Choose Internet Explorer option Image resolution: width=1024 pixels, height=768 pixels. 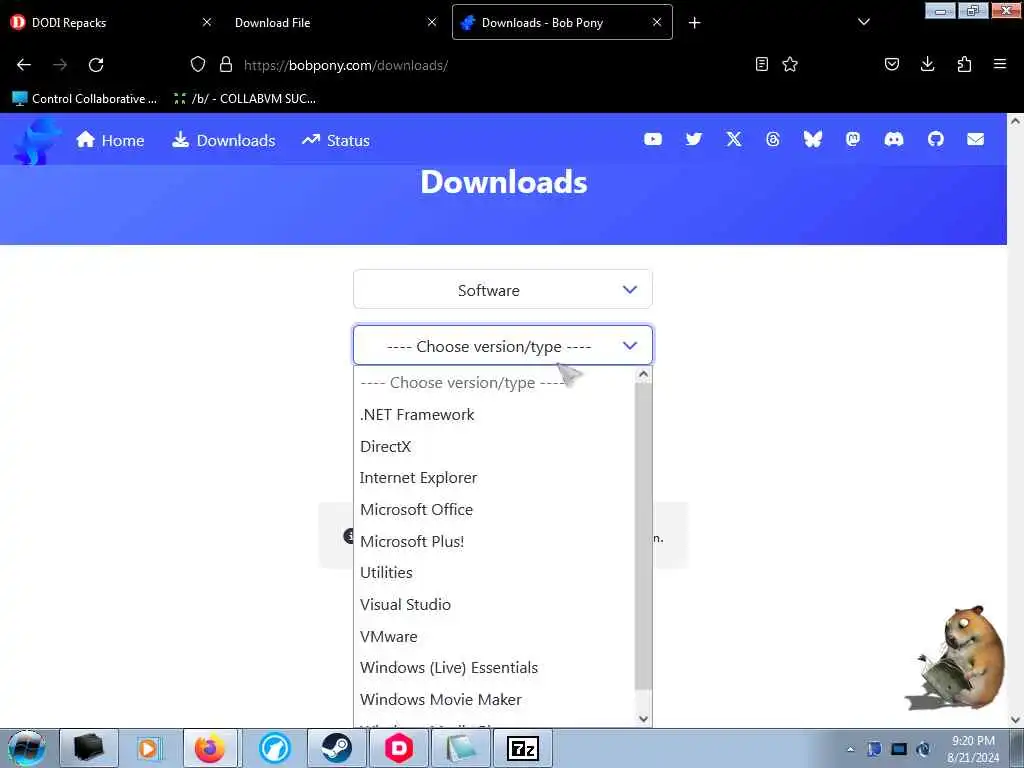494,478
